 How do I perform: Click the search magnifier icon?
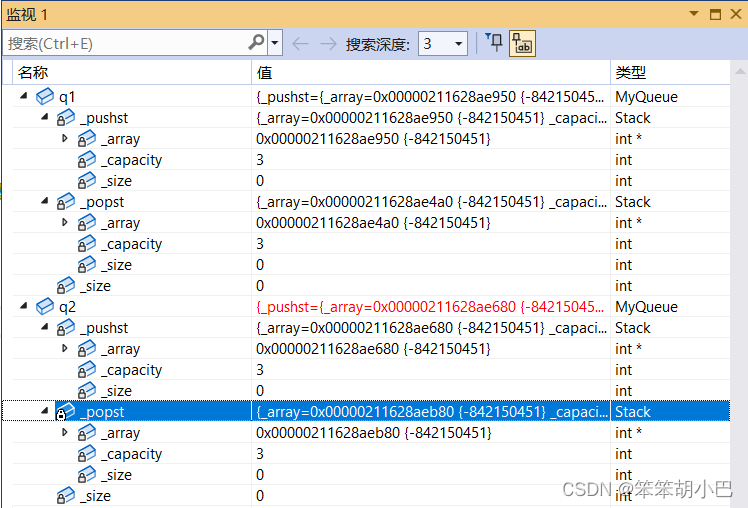(256, 43)
